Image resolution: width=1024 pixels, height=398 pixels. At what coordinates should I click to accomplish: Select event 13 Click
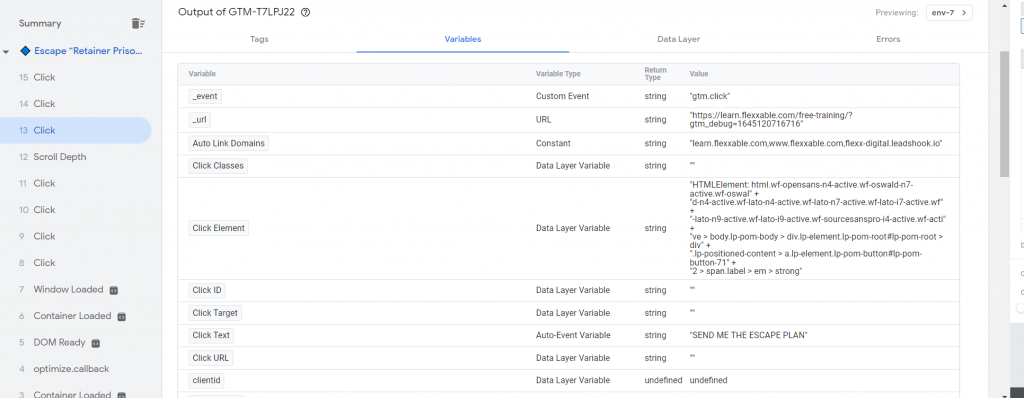(x=76, y=130)
